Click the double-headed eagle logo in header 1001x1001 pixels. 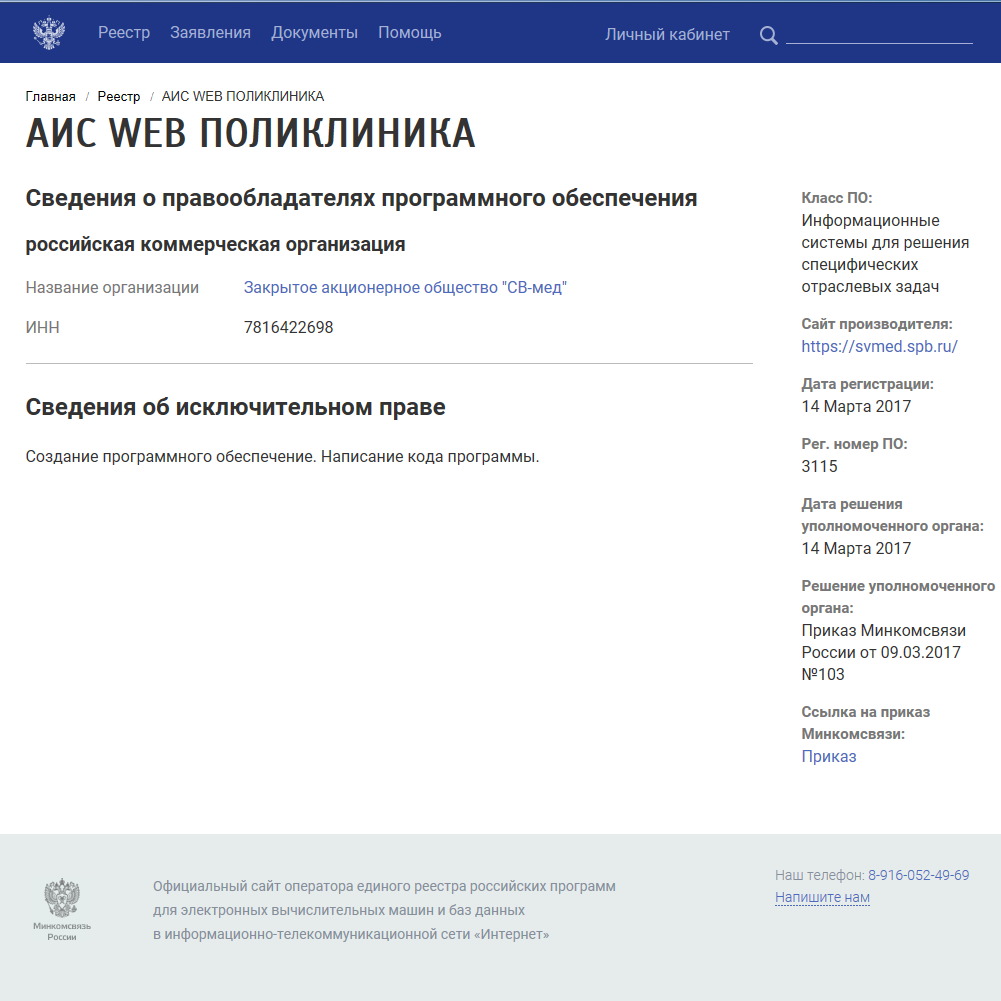[49, 33]
